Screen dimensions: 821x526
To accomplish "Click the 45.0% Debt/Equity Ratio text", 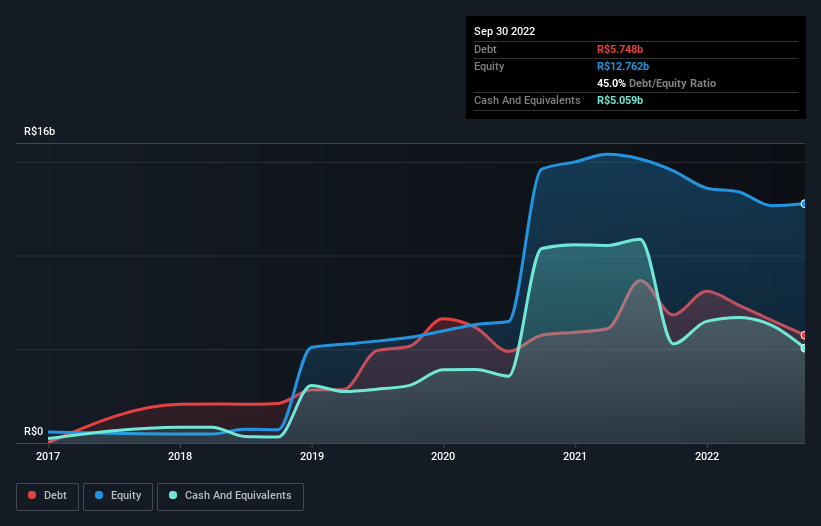I will click(657, 83).
